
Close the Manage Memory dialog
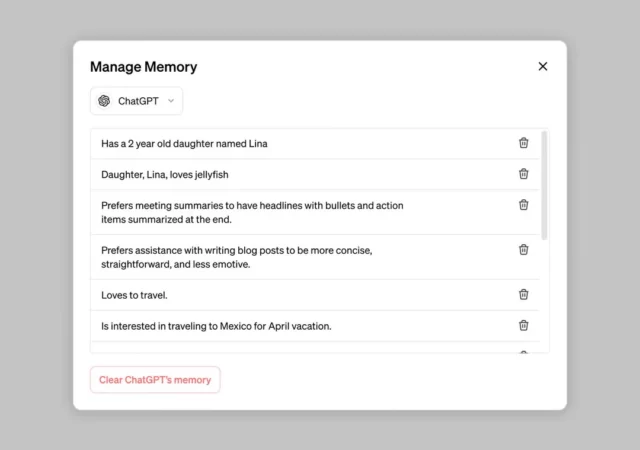point(543,67)
